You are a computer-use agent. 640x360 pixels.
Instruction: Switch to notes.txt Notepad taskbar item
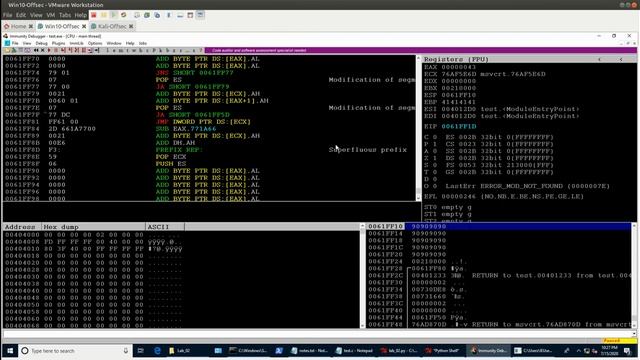coord(309,351)
